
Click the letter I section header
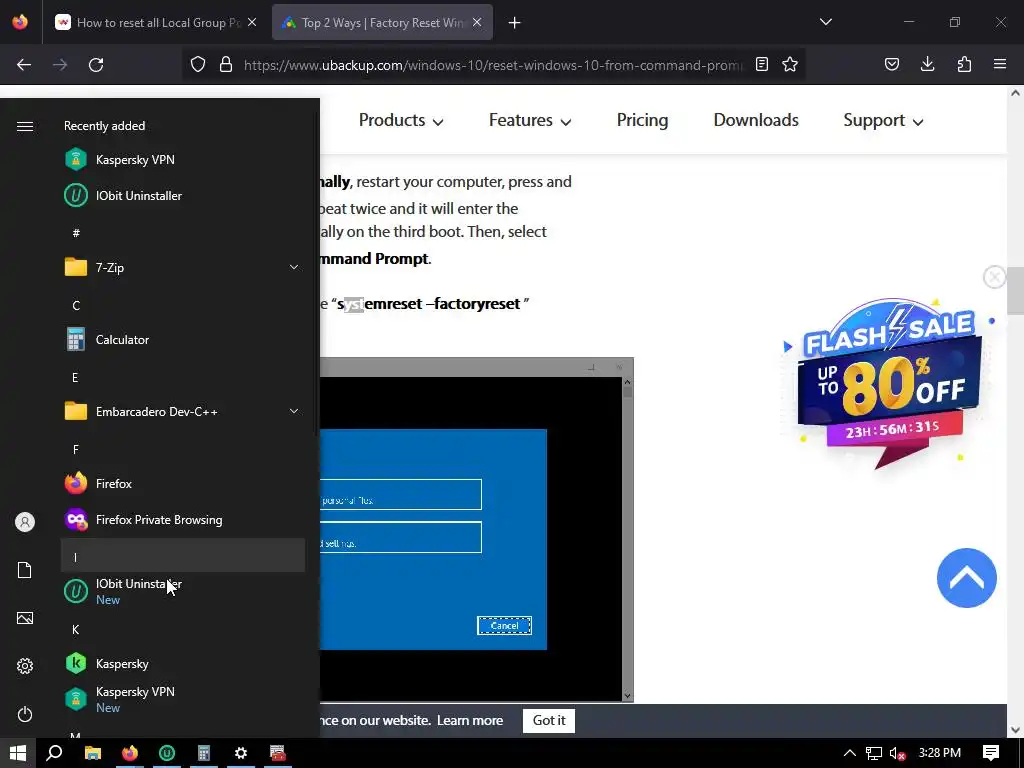pyautogui.click(x=183, y=556)
